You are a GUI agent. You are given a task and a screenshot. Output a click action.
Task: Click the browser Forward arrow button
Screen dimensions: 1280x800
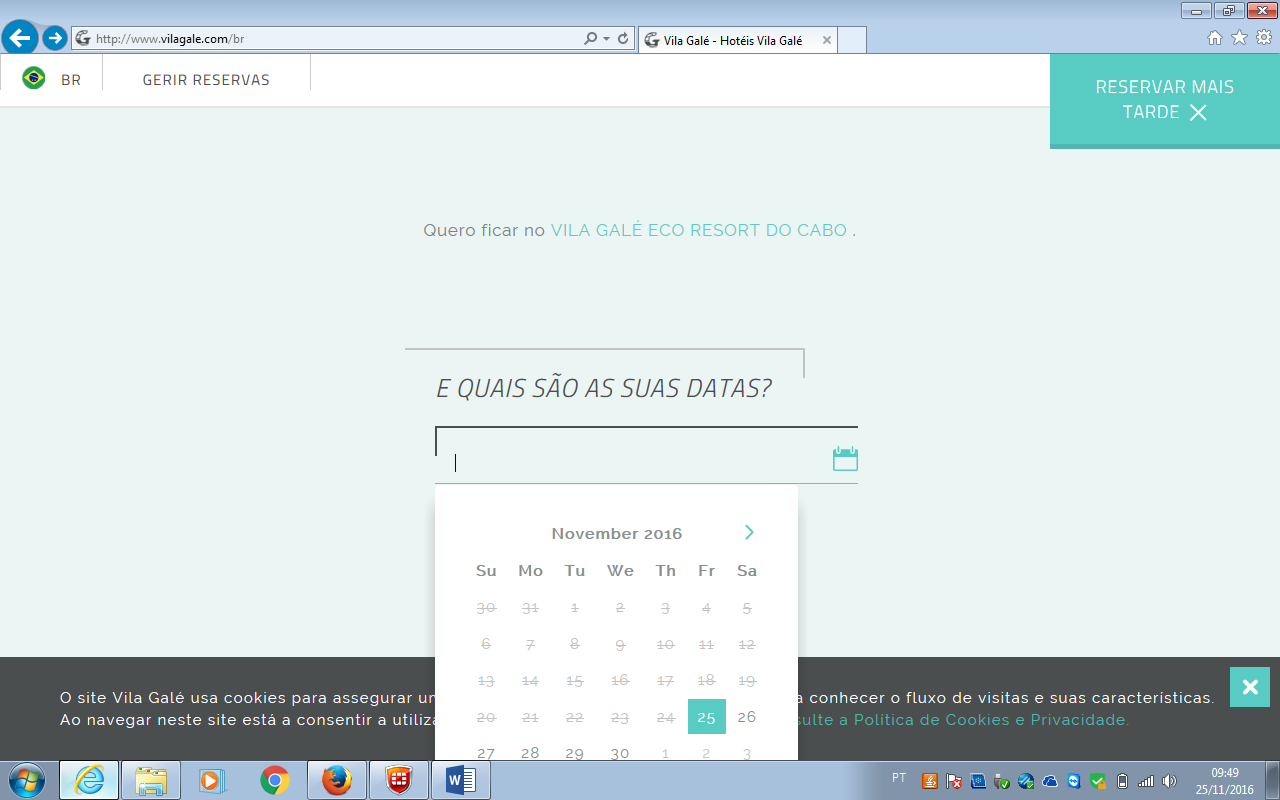[55, 38]
